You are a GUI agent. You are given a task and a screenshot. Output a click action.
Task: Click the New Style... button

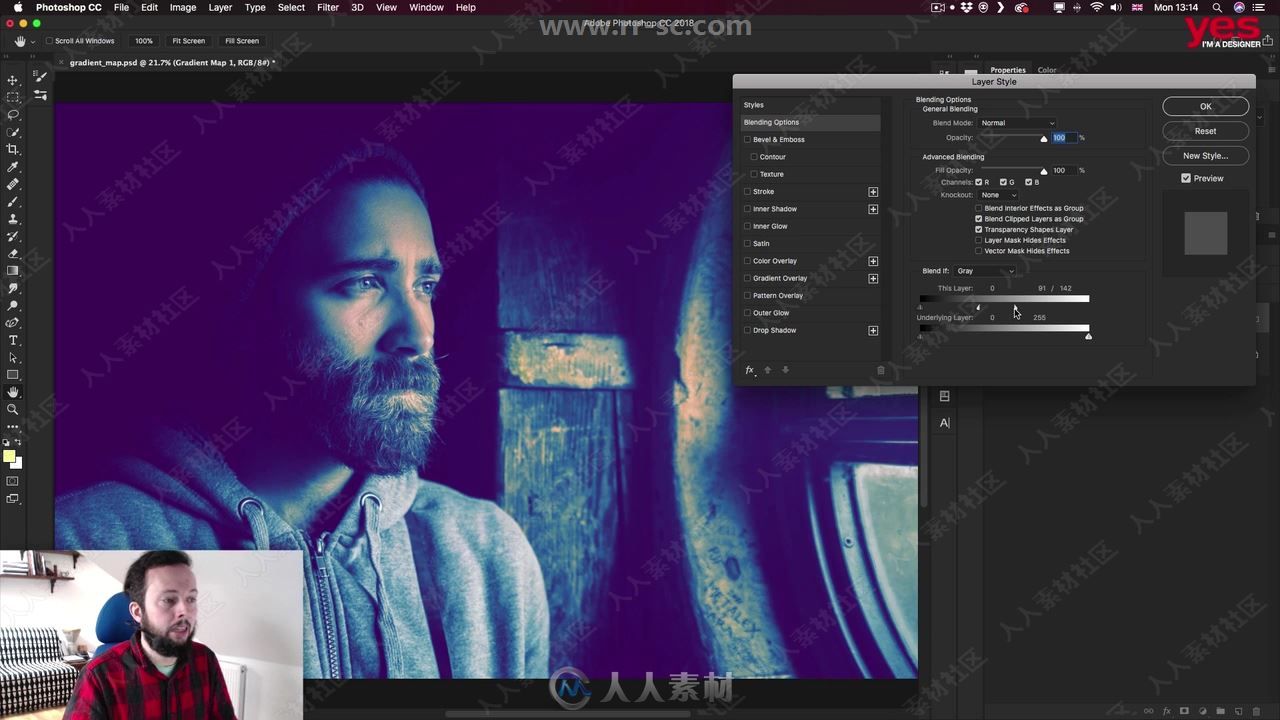(x=1205, y=156)
